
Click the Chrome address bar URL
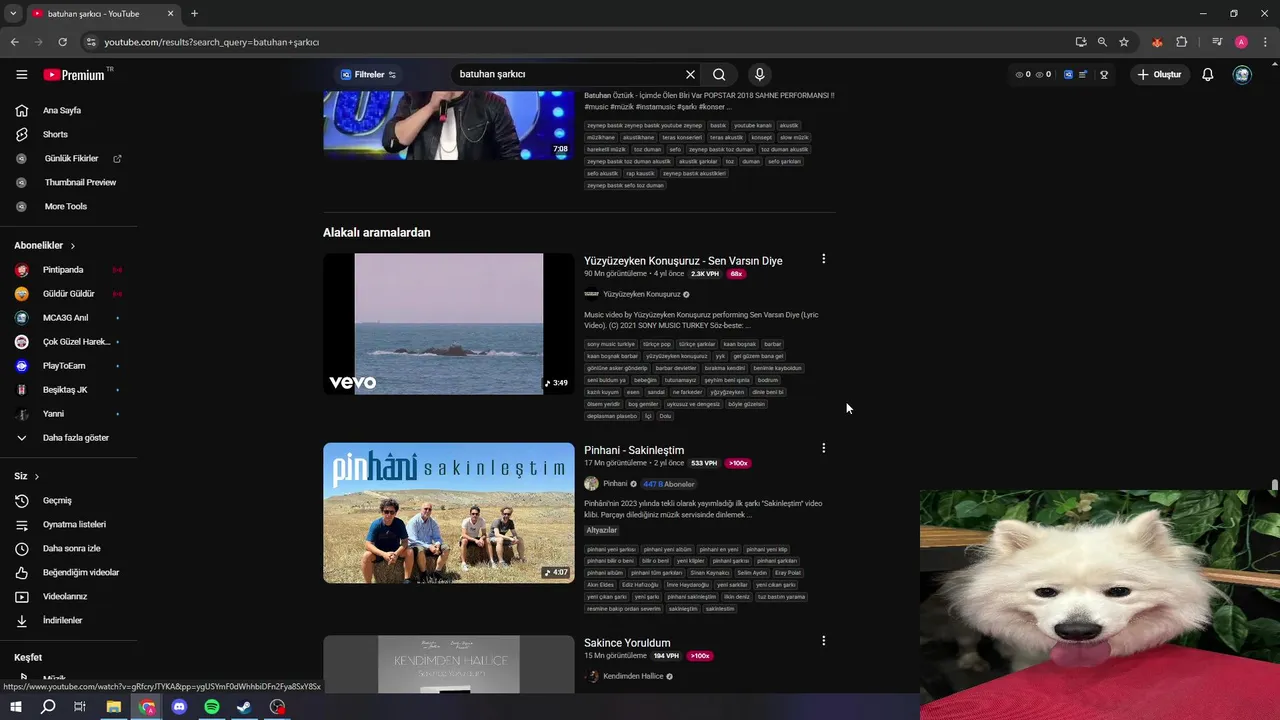click(211, 42)
